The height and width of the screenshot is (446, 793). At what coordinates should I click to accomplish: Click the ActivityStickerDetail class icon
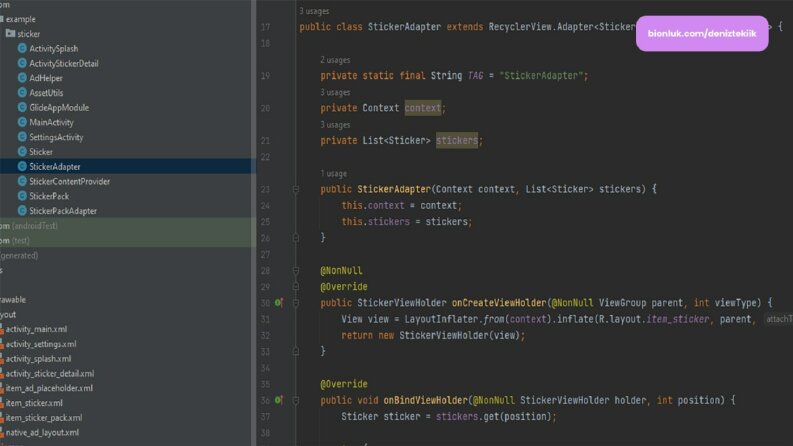coord(22,63)
